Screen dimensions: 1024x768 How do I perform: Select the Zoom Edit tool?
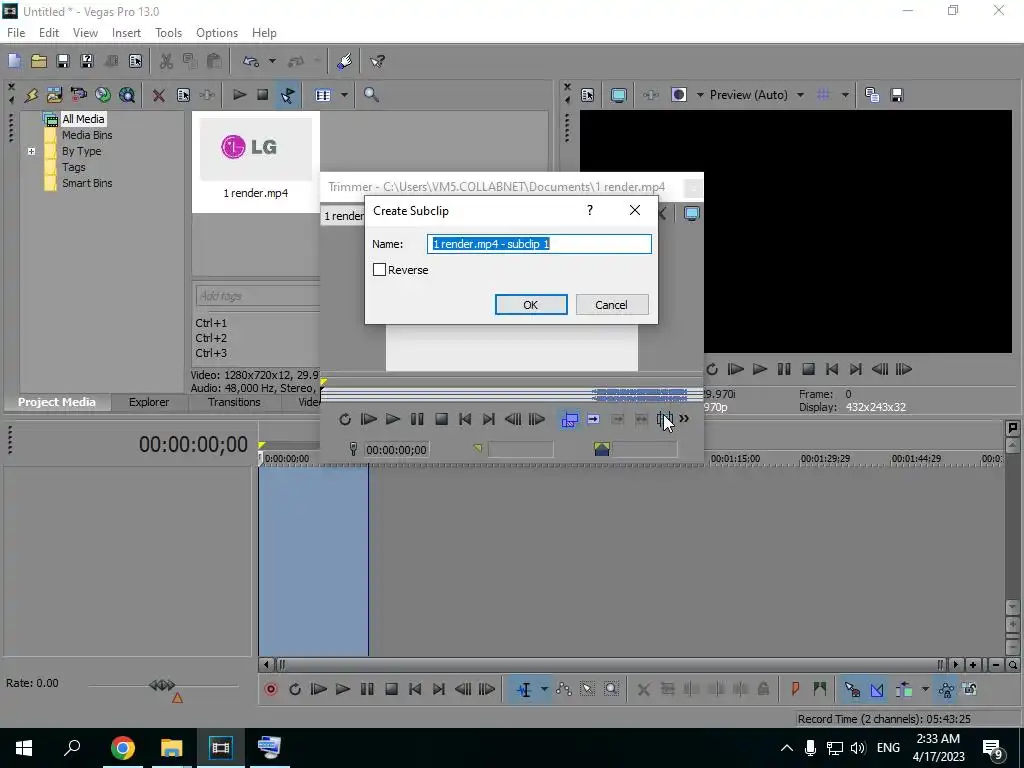[x=611, y=689]
